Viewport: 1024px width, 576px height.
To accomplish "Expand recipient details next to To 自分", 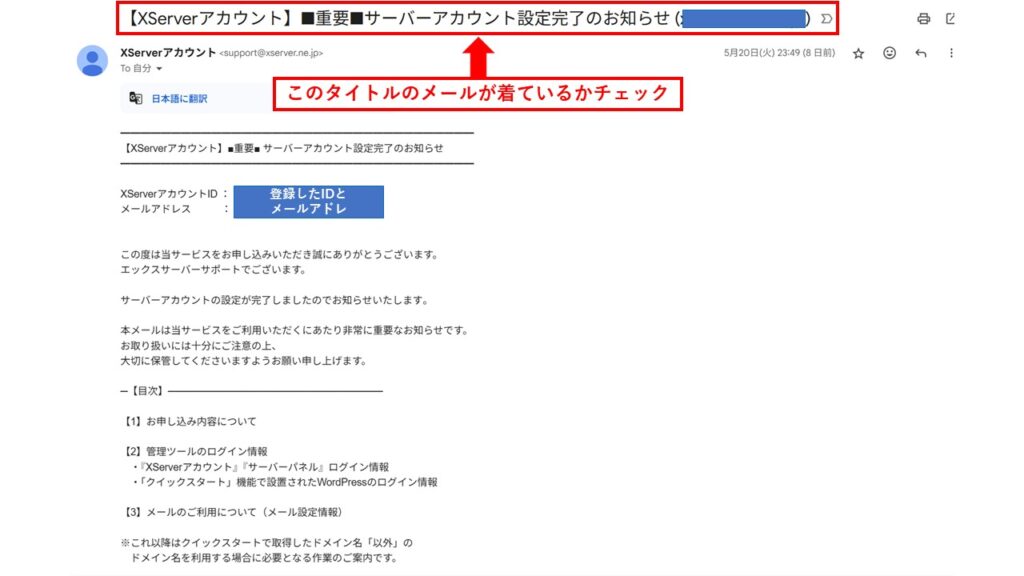I will (x=159, y=69).
